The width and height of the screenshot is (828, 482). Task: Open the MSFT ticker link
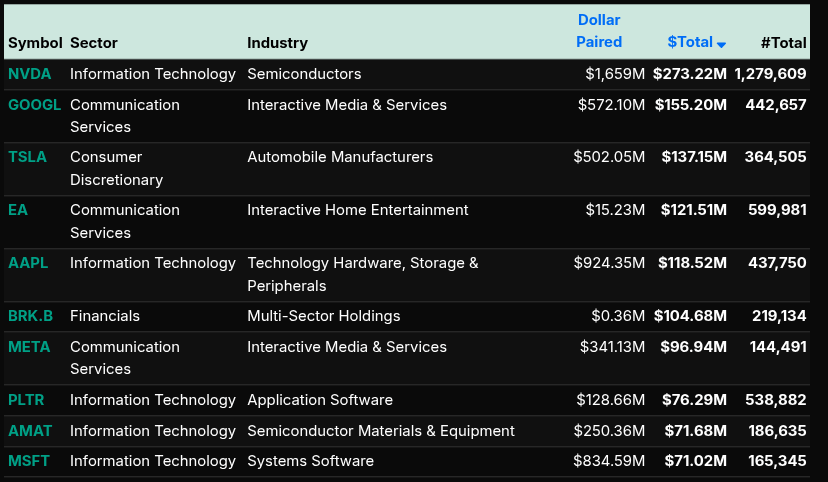click(x=29, y=461)
